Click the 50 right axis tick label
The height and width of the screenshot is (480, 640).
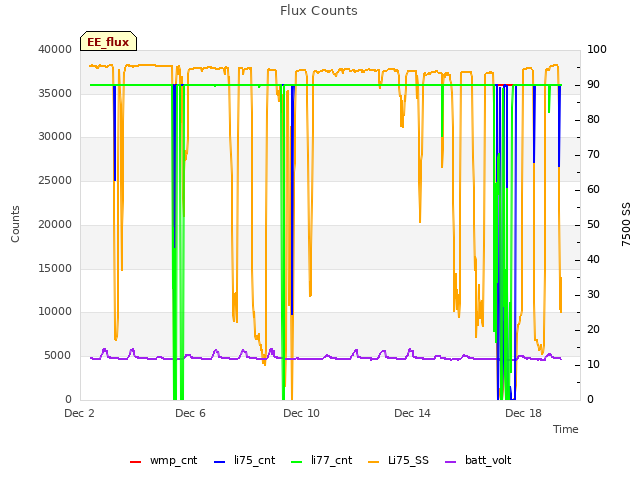click(593, 224)
